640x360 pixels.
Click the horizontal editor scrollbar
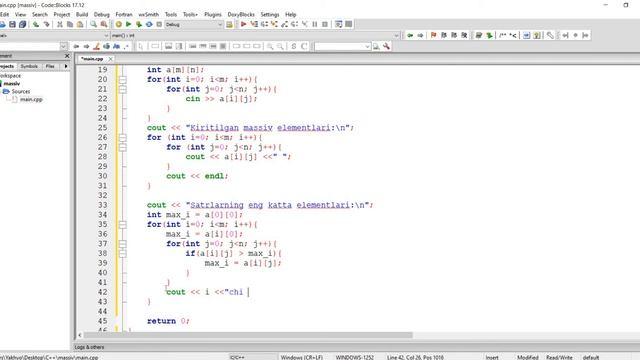[248, 335]
